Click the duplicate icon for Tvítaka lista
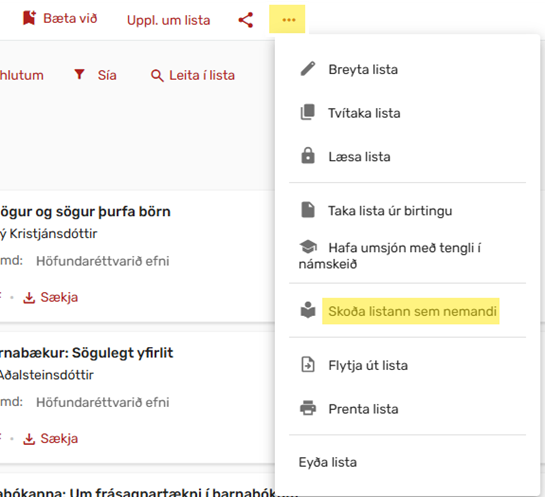The height and width of the screenshot is (497, 545). pos(308,112)
